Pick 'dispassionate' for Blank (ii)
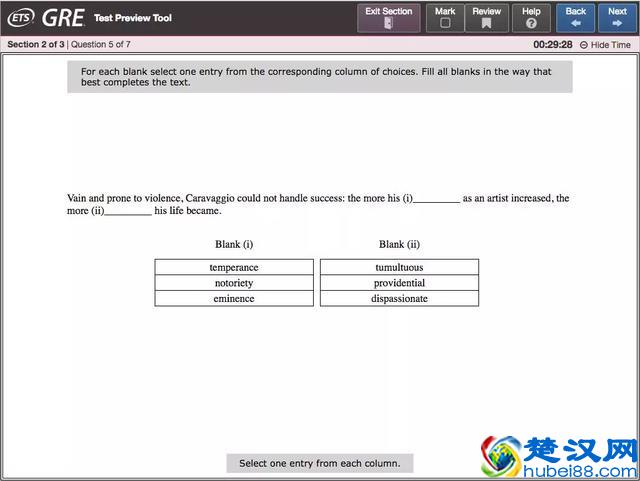 click(x=399, y=298)
